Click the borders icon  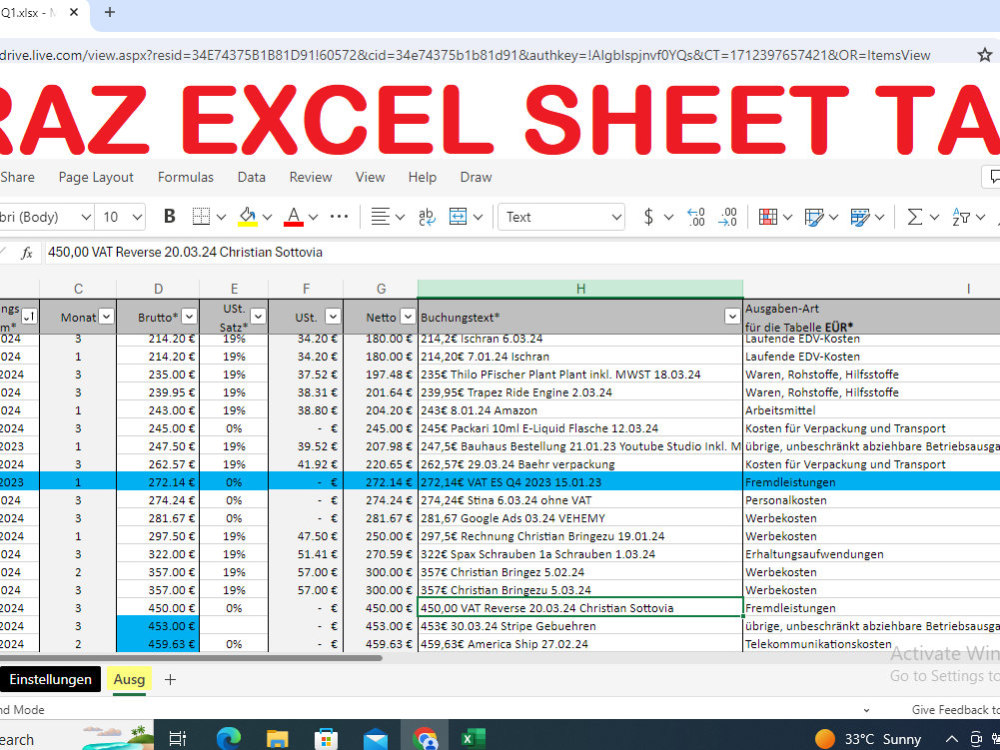click(201, 217)
